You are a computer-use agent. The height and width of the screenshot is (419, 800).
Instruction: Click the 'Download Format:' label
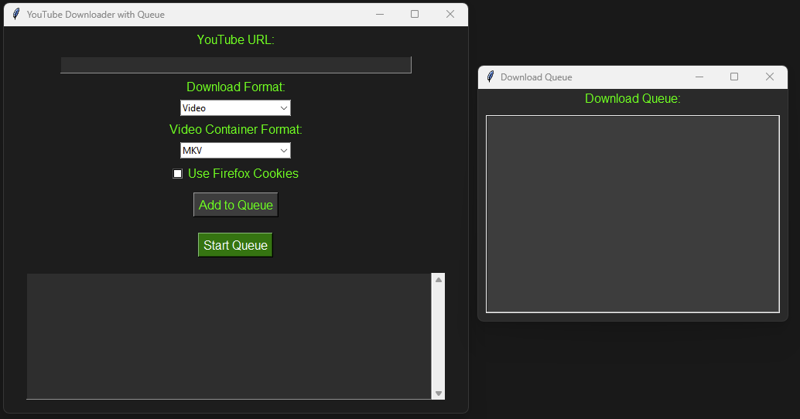click(x=236, y=87)
